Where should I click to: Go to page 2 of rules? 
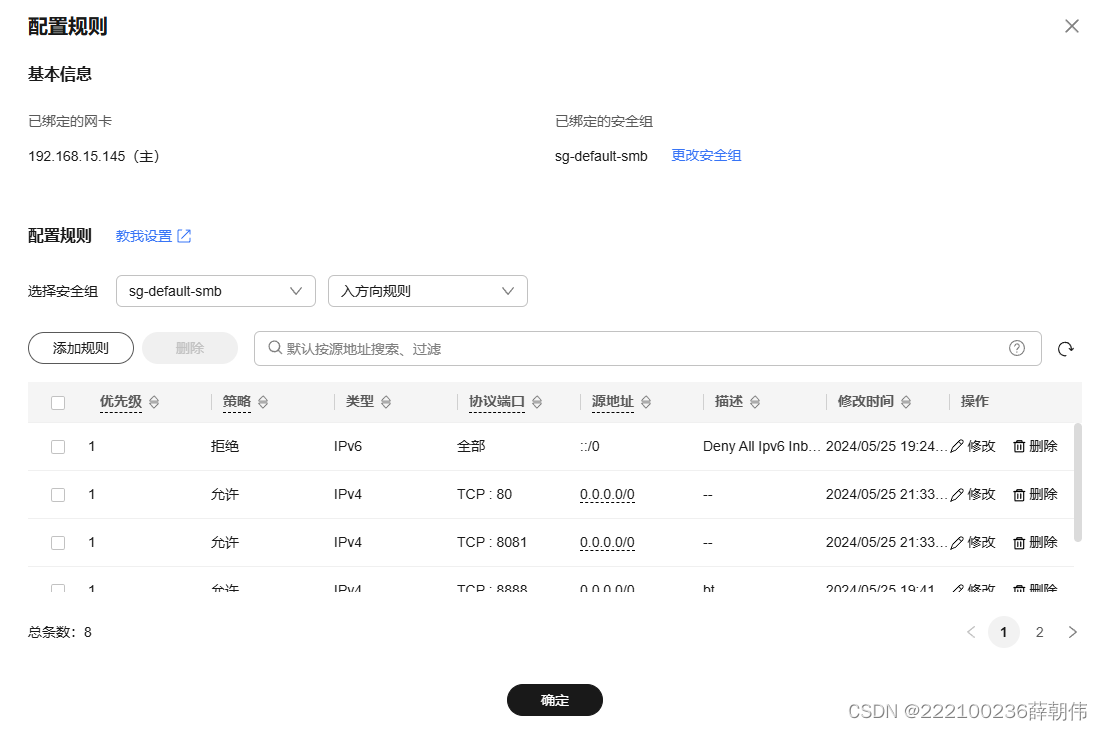pos(1039,632)
